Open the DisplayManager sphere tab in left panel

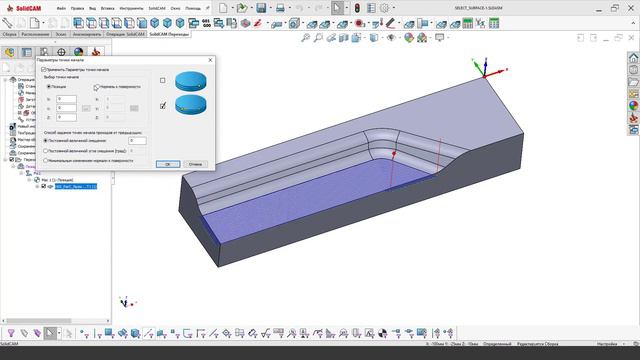[78, 52]
